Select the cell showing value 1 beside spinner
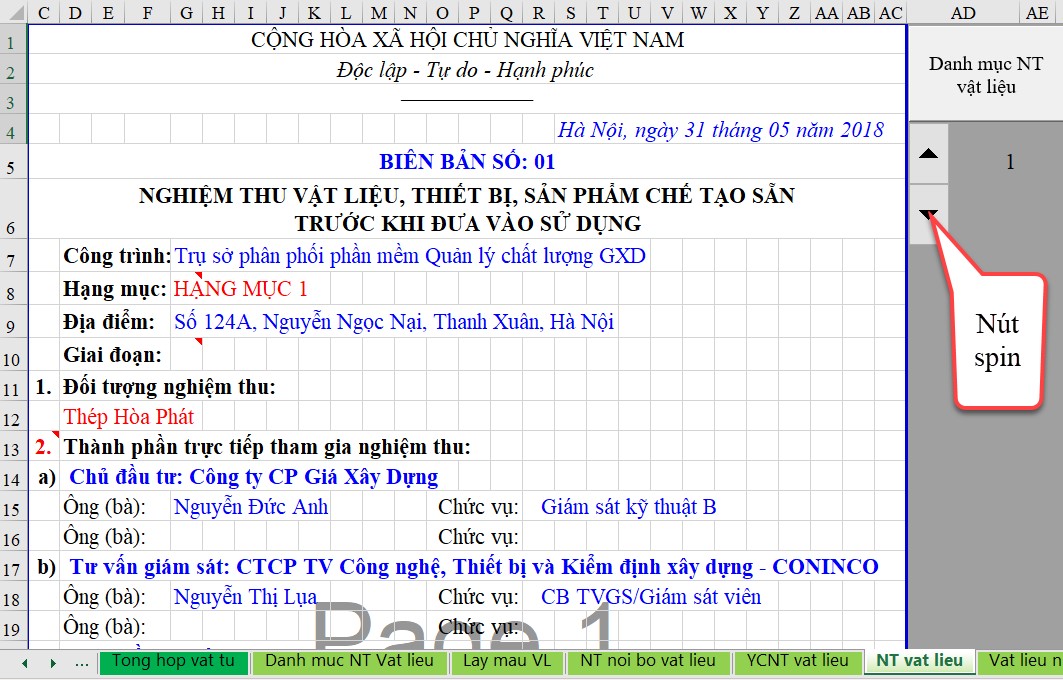This screenshot has width=1063, height=680. pyautogui.click(x=1009, y=163)
